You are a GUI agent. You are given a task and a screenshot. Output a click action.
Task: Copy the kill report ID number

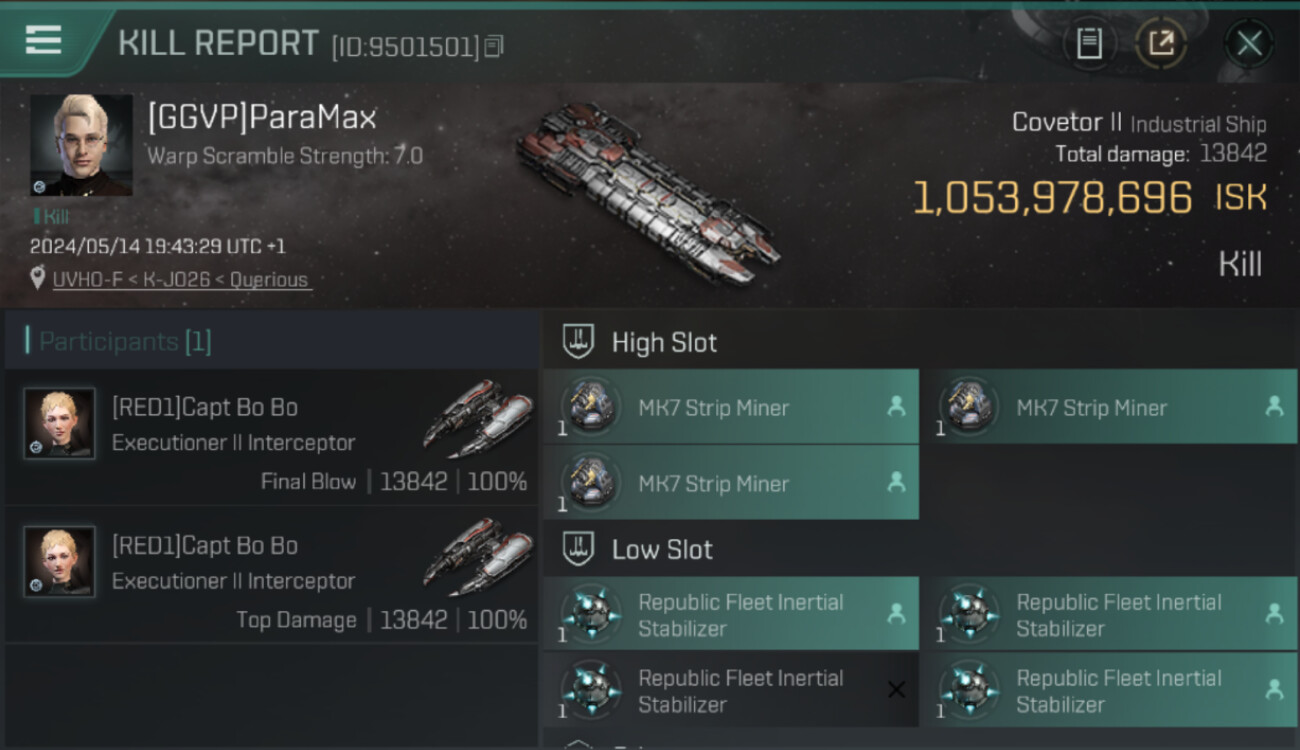pos(494,46)
